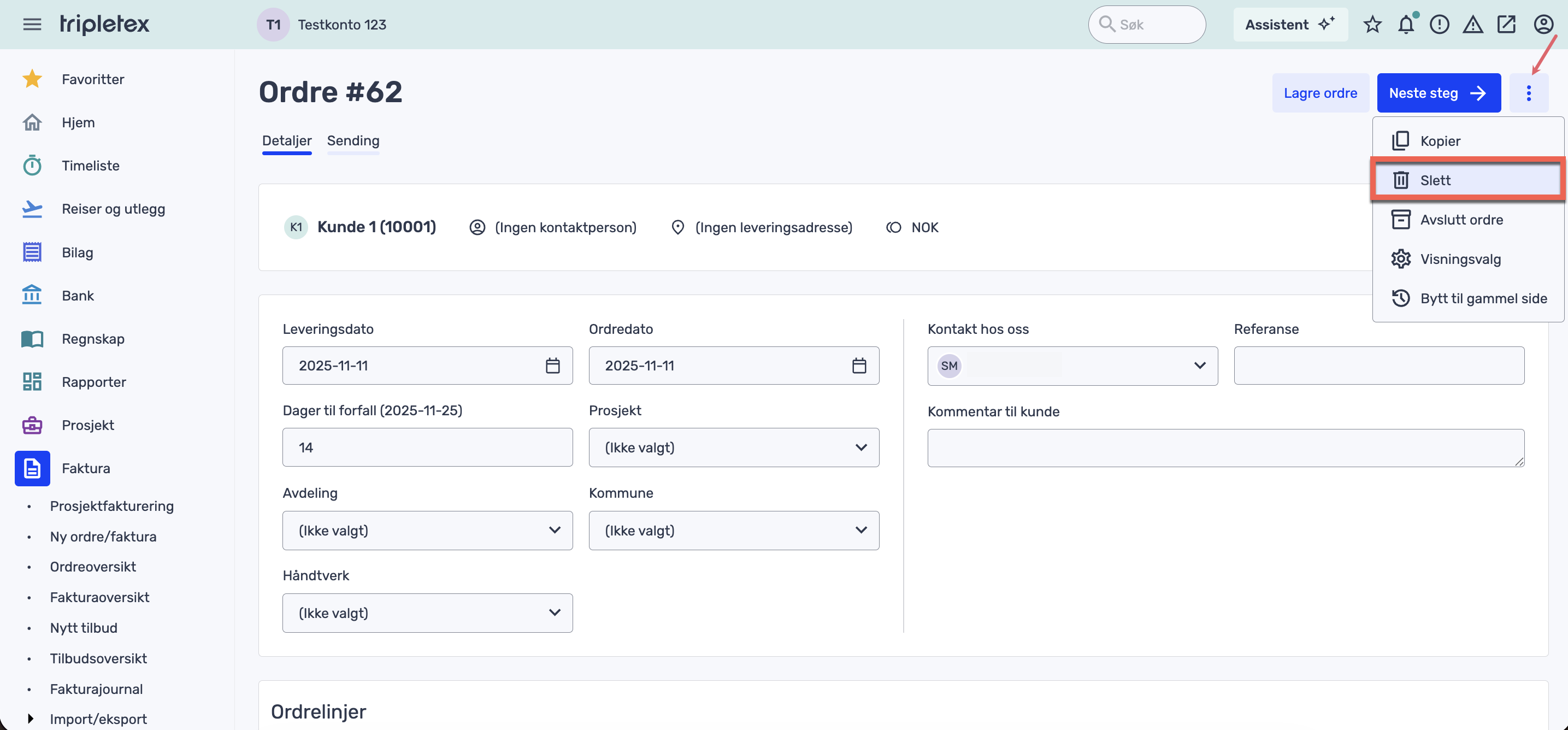Open the hamburger menu icon
Image resolution: width=1568 pixels, height=730 pixels.
32,25
